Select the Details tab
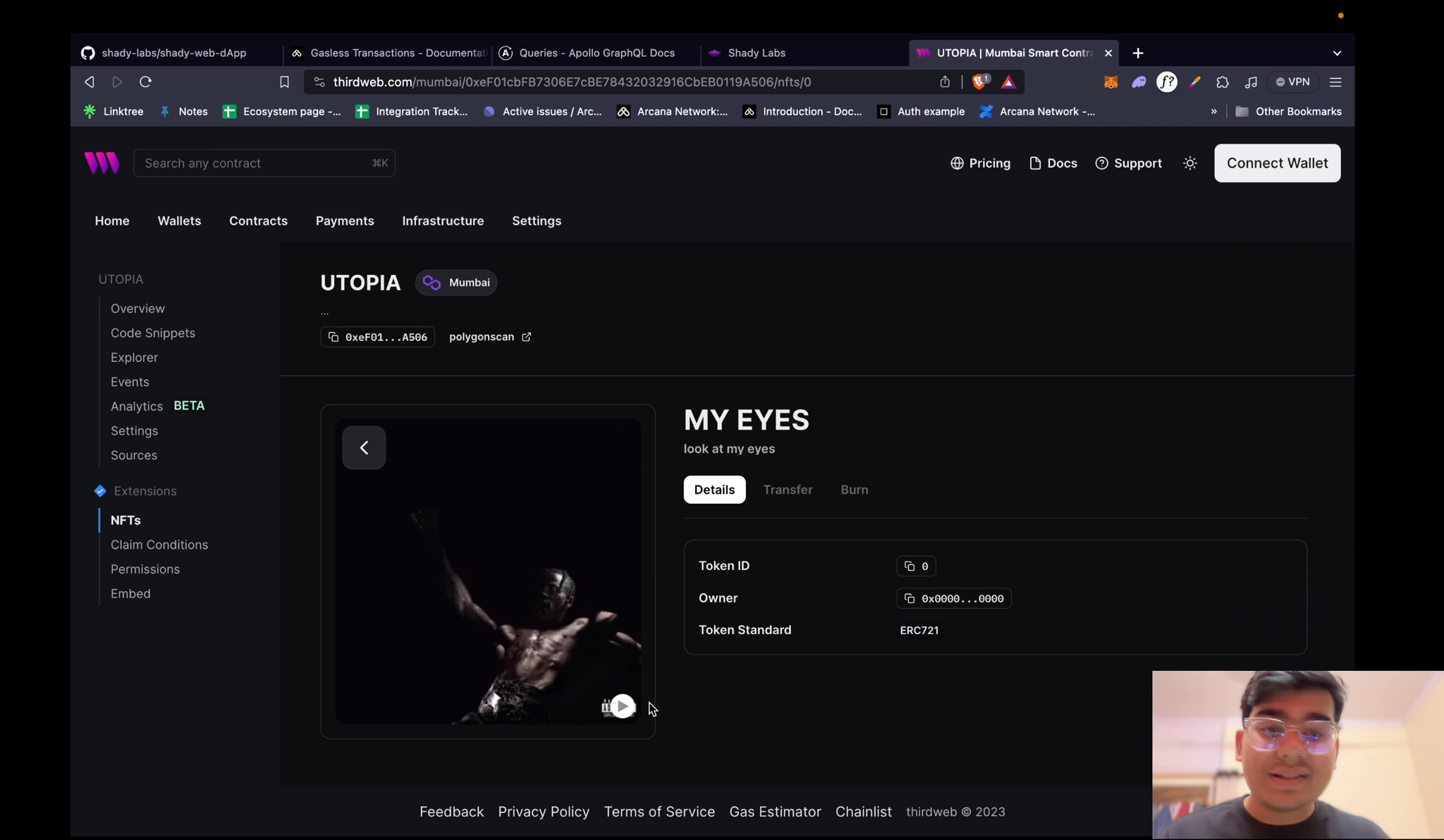 (714, 490)
